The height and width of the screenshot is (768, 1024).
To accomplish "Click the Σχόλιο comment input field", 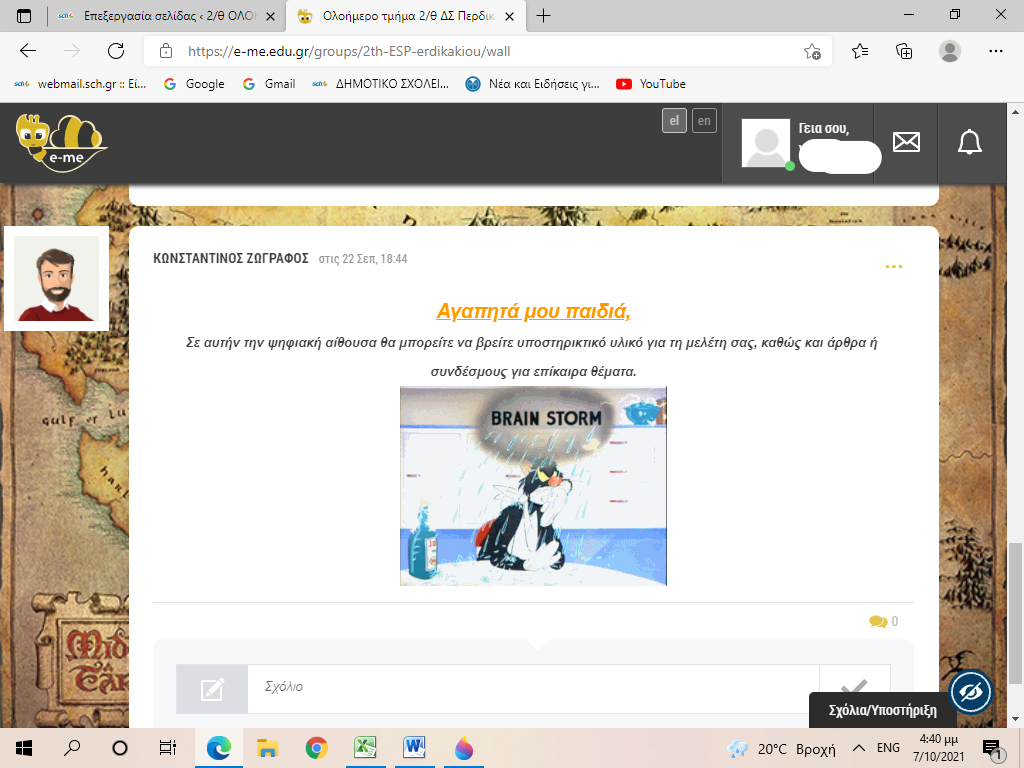I will coord(532,688).
